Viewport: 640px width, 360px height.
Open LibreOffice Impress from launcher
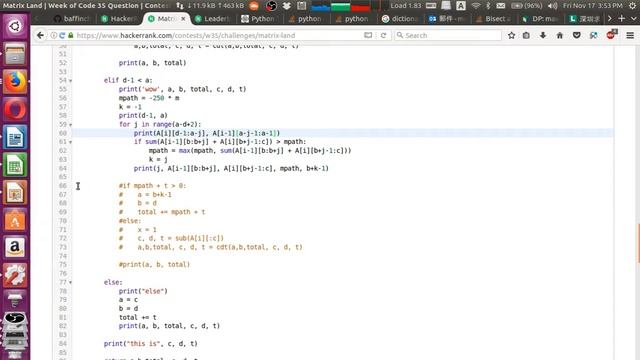point(15,192)
